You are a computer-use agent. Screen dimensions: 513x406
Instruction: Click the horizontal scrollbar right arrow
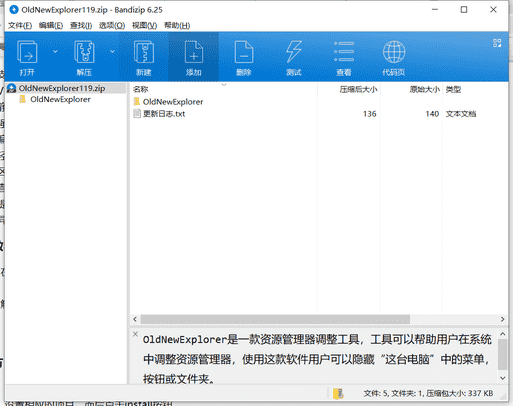(502, 319)
